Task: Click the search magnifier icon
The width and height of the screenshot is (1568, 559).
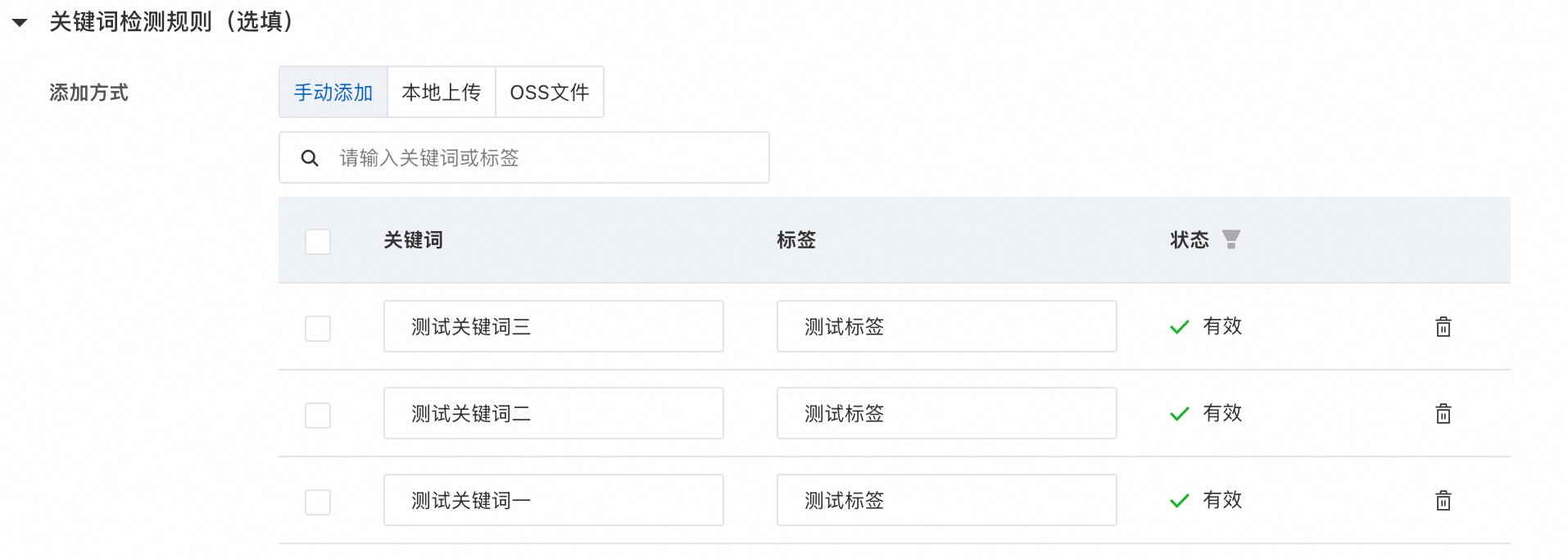Action: (x=310, y=158)
